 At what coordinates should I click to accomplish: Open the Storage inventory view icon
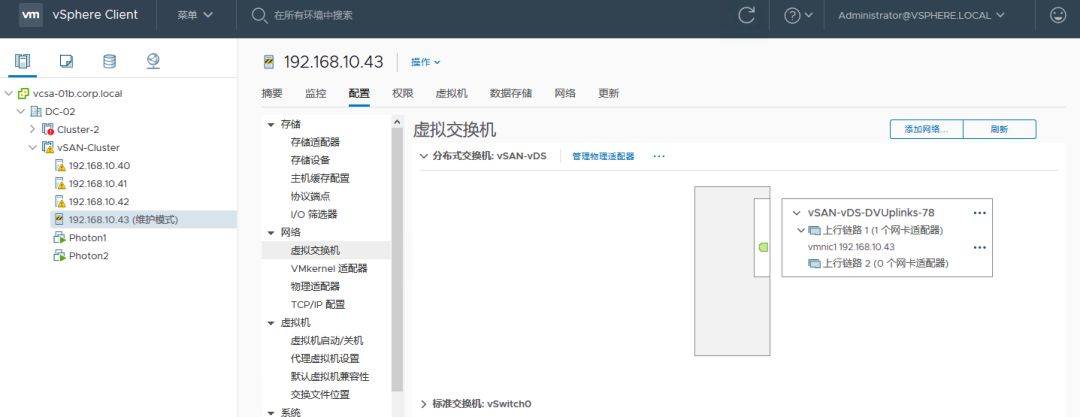[x=109, y=62]
